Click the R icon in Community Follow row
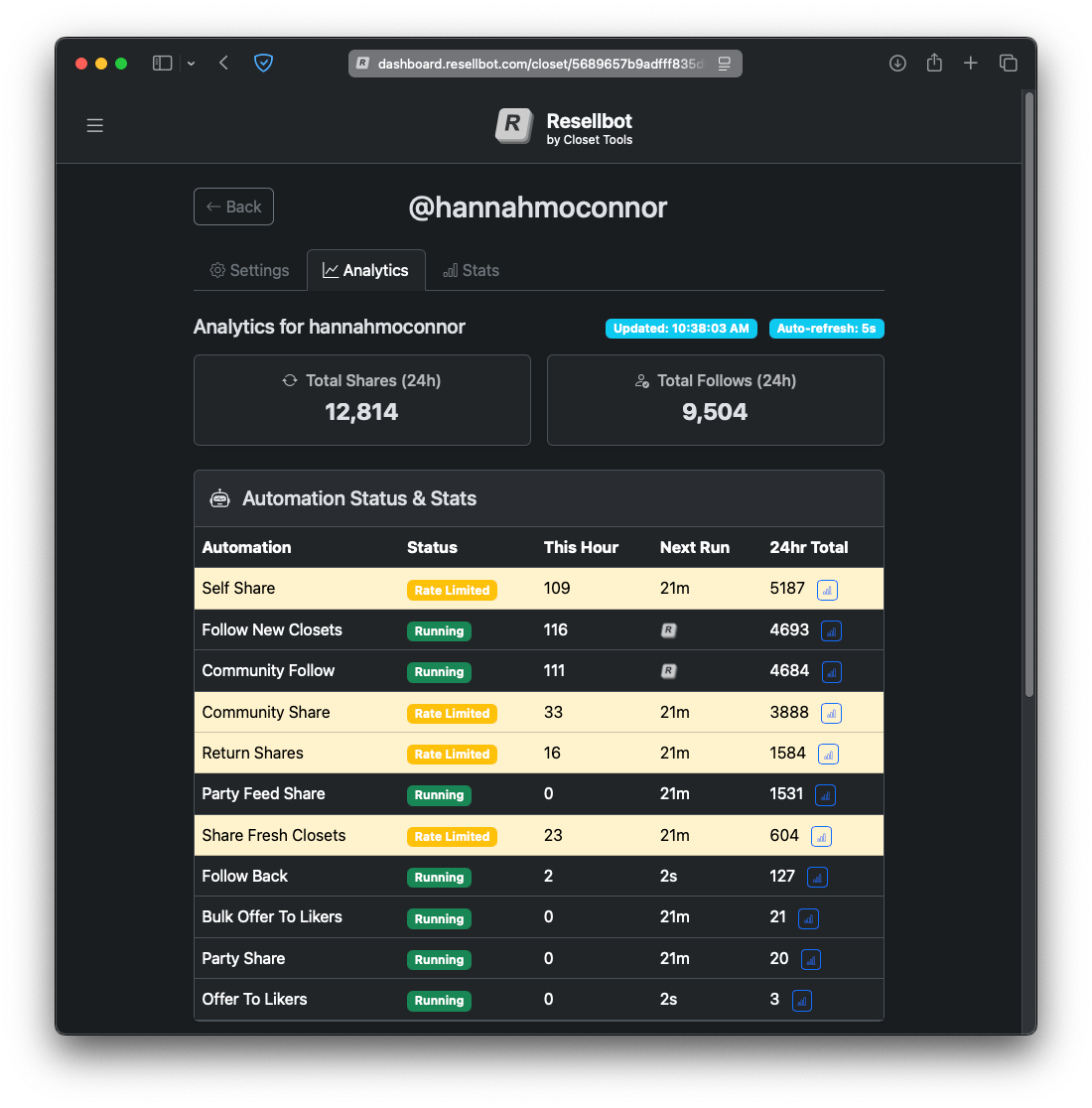 (668, 671)
